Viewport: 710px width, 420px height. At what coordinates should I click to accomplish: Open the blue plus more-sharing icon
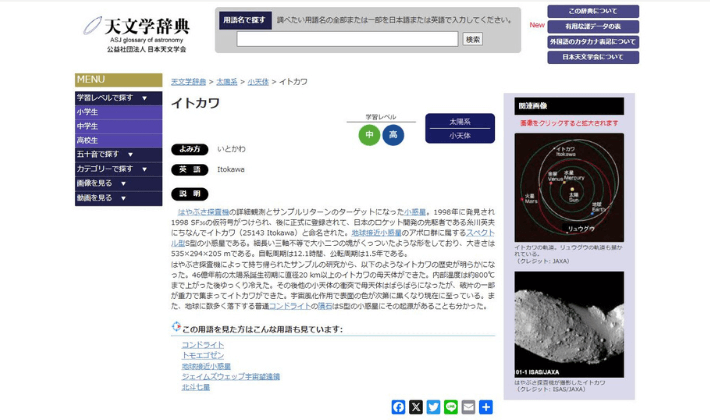(x=486, y=407)
